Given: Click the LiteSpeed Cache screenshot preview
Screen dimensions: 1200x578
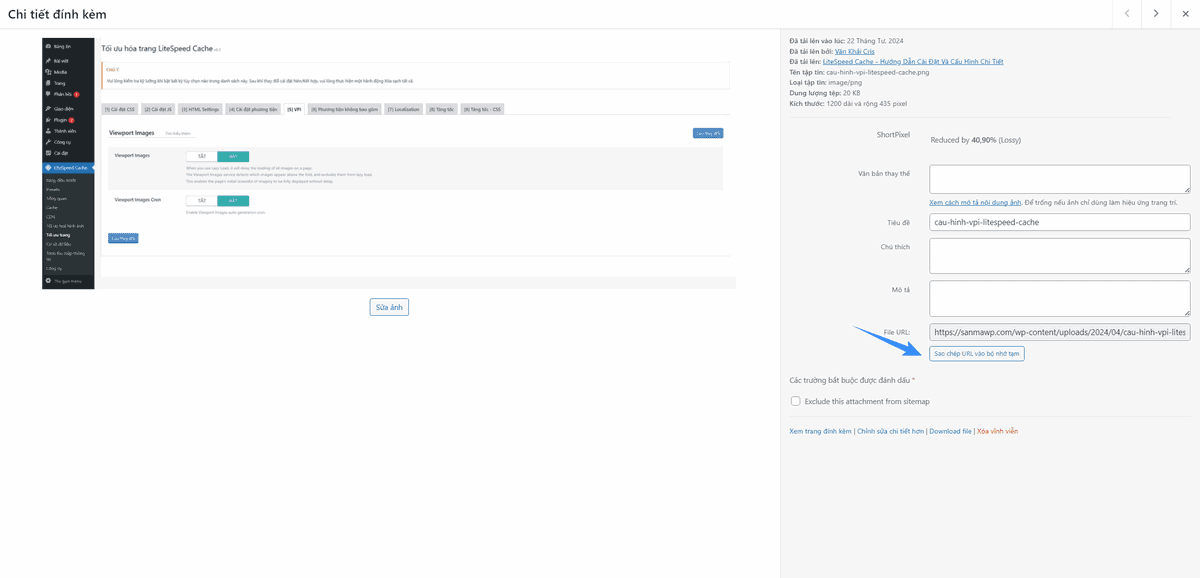Looking at the screenshot, I should pyautogui.click(x=388, y=164).
